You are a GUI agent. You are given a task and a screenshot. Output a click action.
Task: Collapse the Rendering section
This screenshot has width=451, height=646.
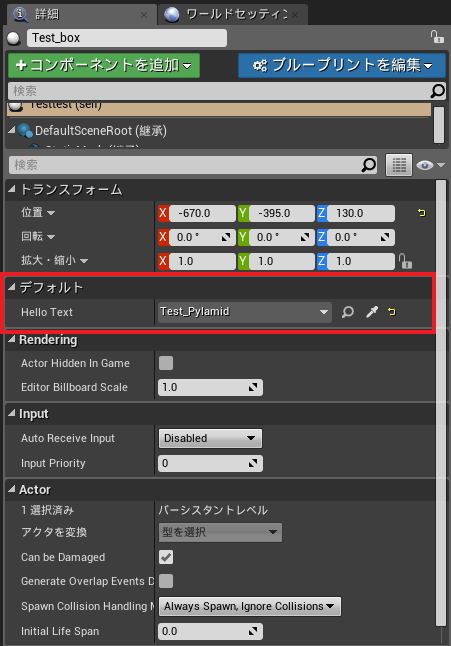click(12, 339)
